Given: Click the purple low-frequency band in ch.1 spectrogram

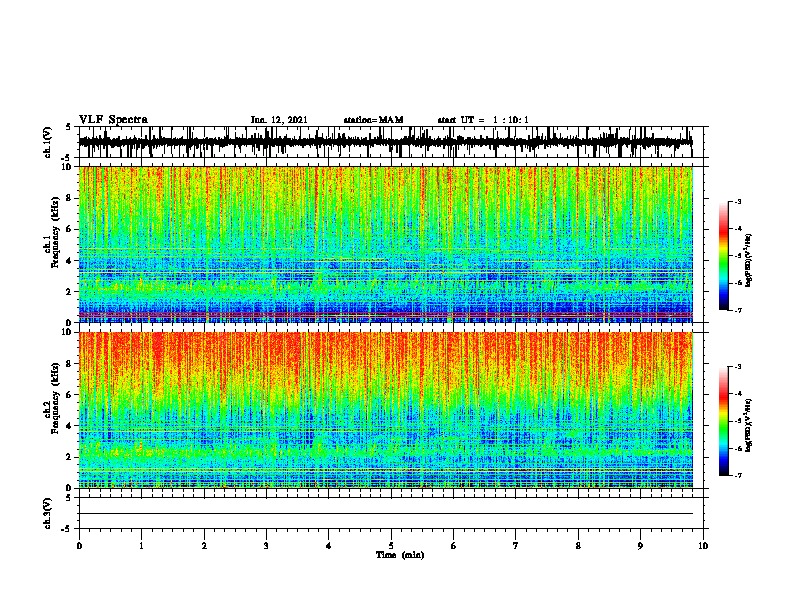Looking at the screenshot, I should tap(385, 315).
